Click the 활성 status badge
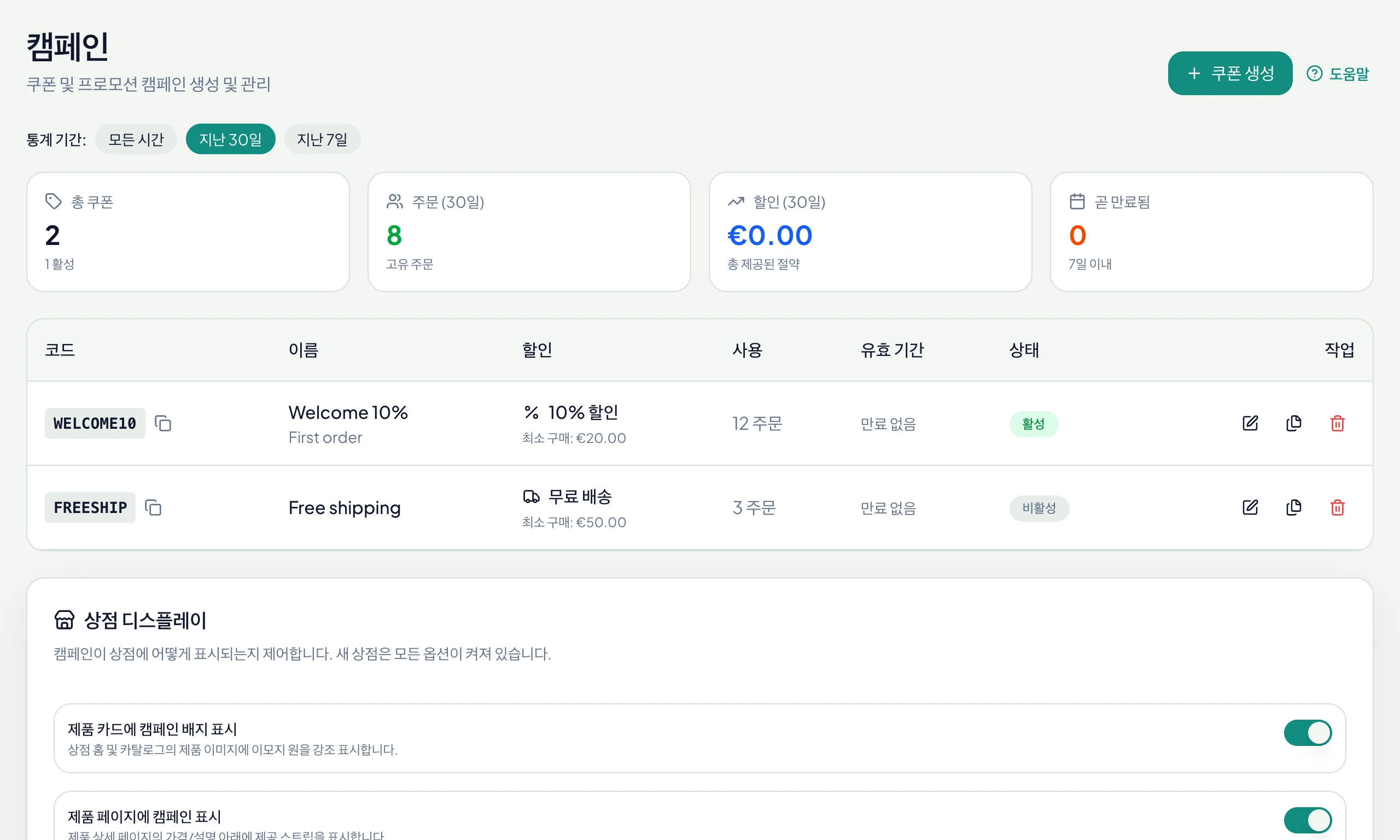The height and width of the screenshot is (840, 1400). [1033, 424]
